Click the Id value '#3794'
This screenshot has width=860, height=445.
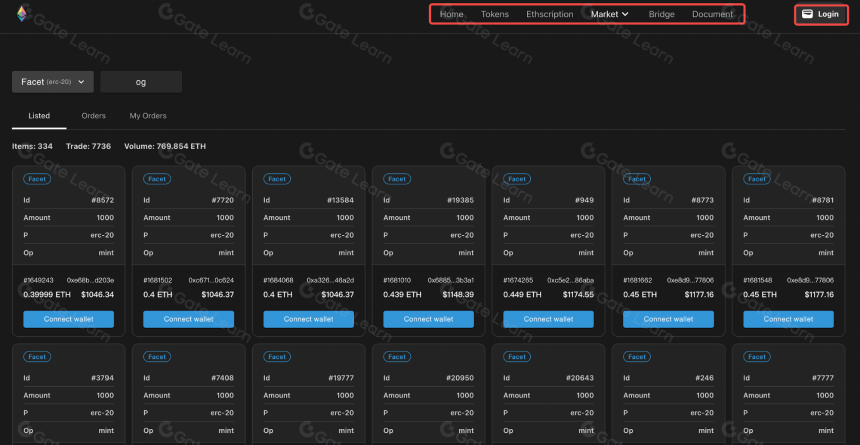point(102,378)
